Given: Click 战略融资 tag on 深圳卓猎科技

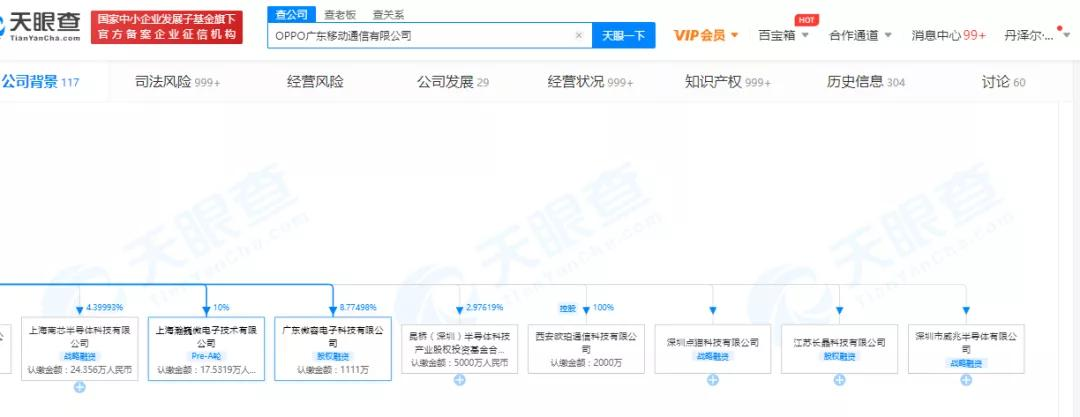Looking at the screenshot, I should click(x=713, y=356).
